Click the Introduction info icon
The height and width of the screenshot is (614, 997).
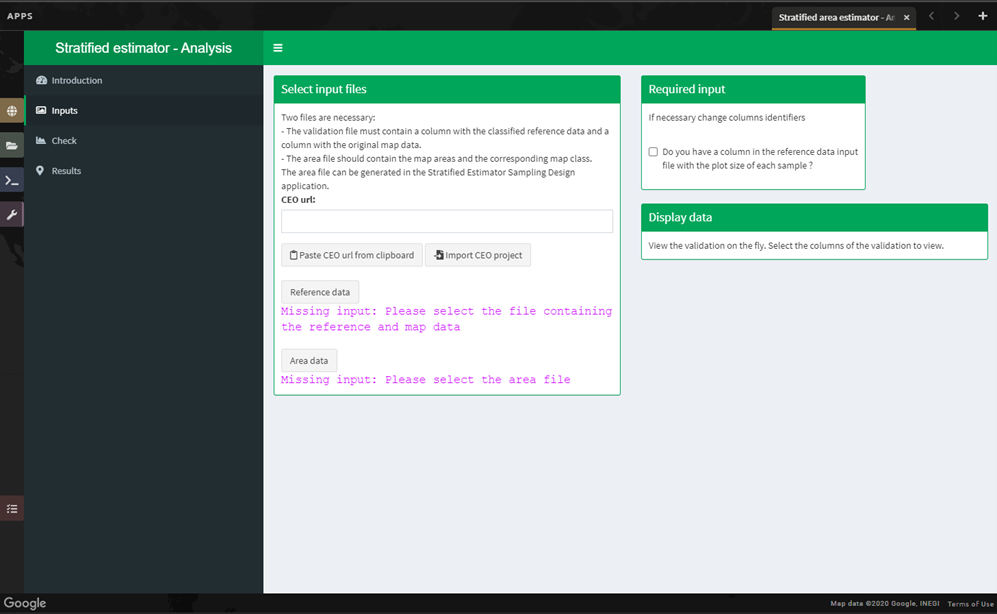click(42, 80)
